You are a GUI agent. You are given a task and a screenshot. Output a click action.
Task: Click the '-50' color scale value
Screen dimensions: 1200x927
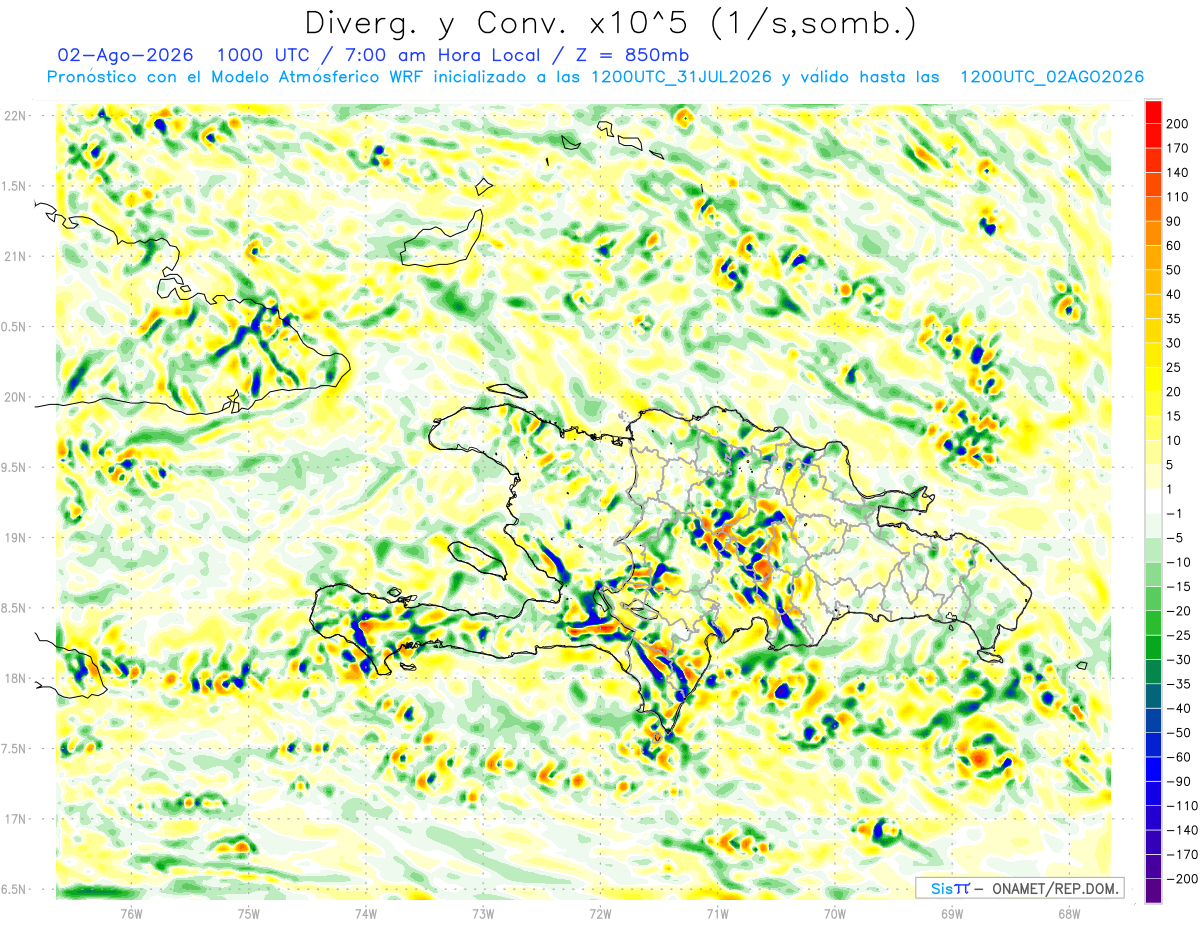click(x=1179, y=733)
